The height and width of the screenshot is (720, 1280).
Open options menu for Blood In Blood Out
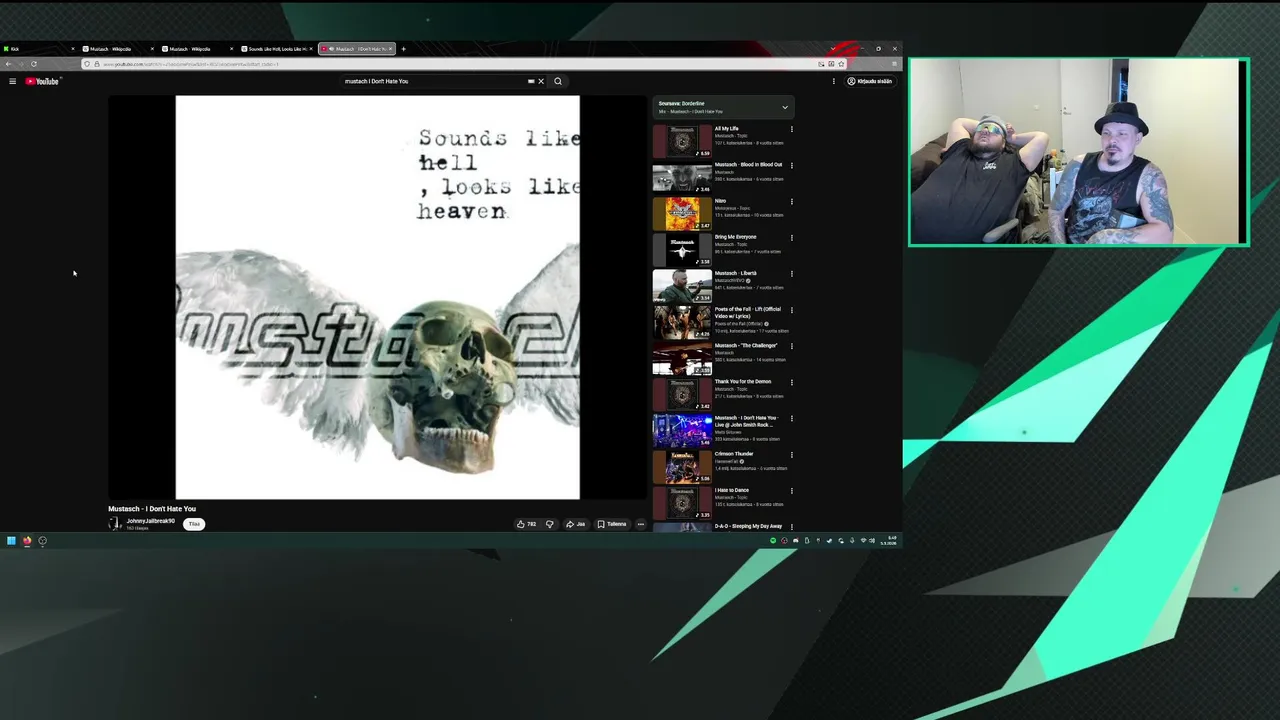click(792, 165)
